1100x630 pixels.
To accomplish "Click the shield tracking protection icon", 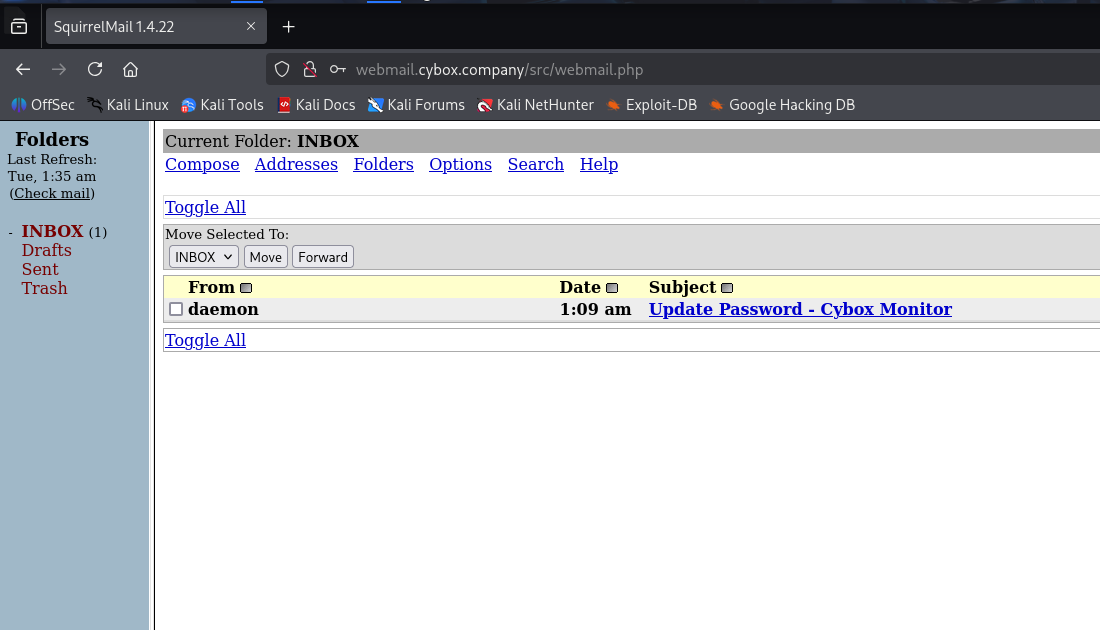I will click(282, 69).
